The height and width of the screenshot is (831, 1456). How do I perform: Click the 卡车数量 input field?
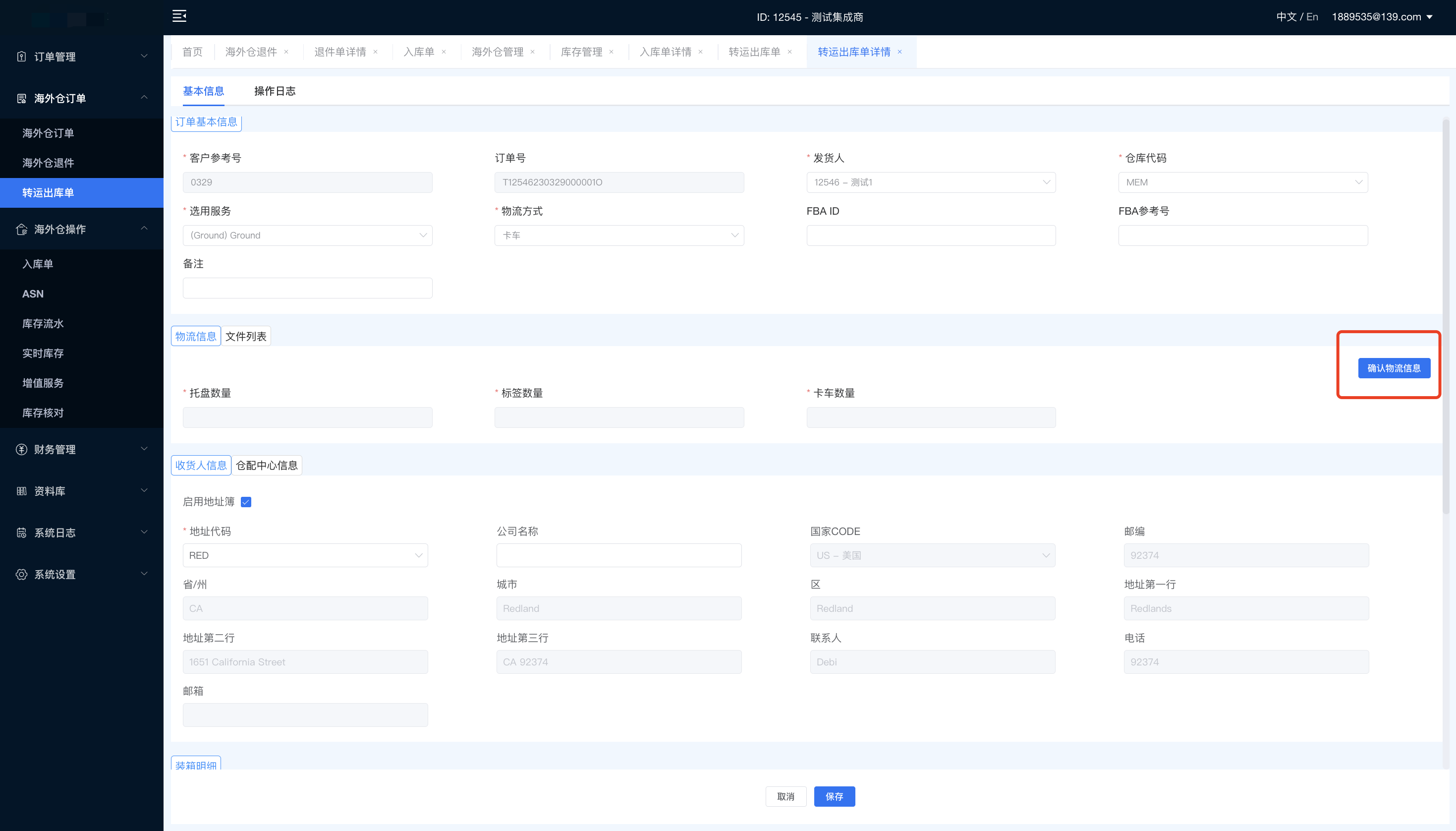pyautogui.click(x=931, y=417)
